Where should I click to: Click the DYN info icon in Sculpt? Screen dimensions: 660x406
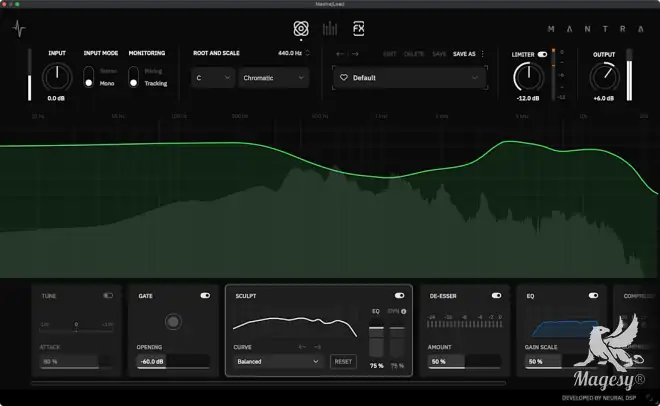pyautogui.click(x=404, y=311)
